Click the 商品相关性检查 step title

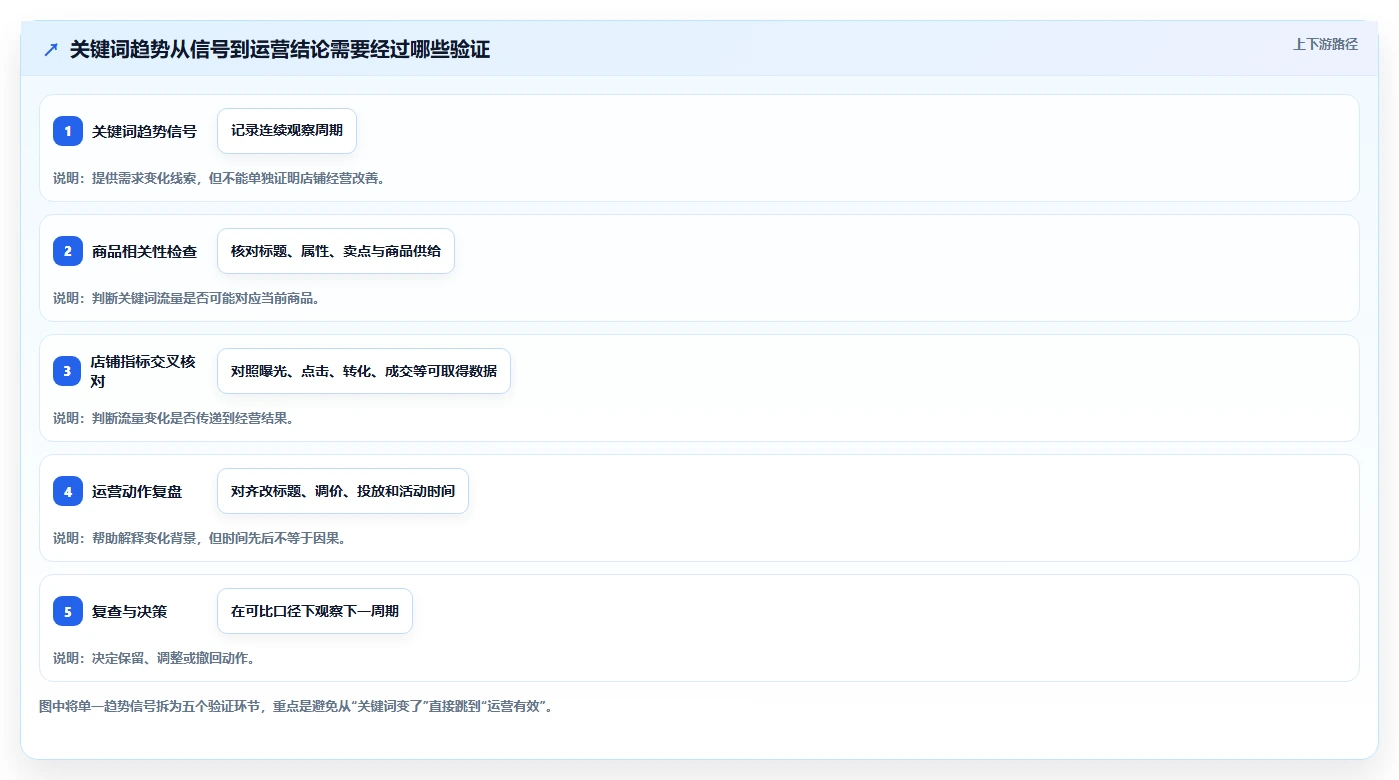click(x=144, y=251)
